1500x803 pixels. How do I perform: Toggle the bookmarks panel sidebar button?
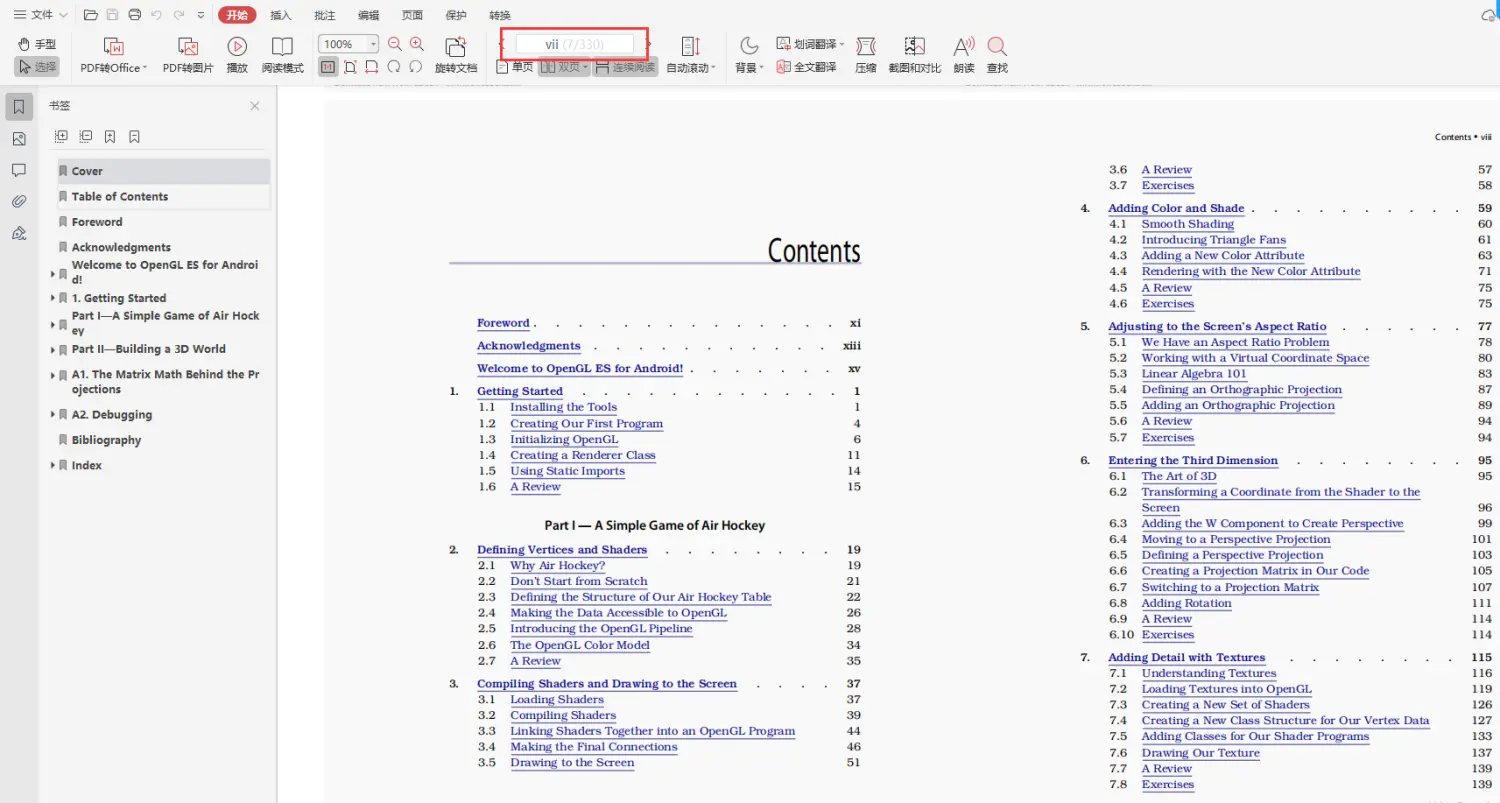point(18,107)
